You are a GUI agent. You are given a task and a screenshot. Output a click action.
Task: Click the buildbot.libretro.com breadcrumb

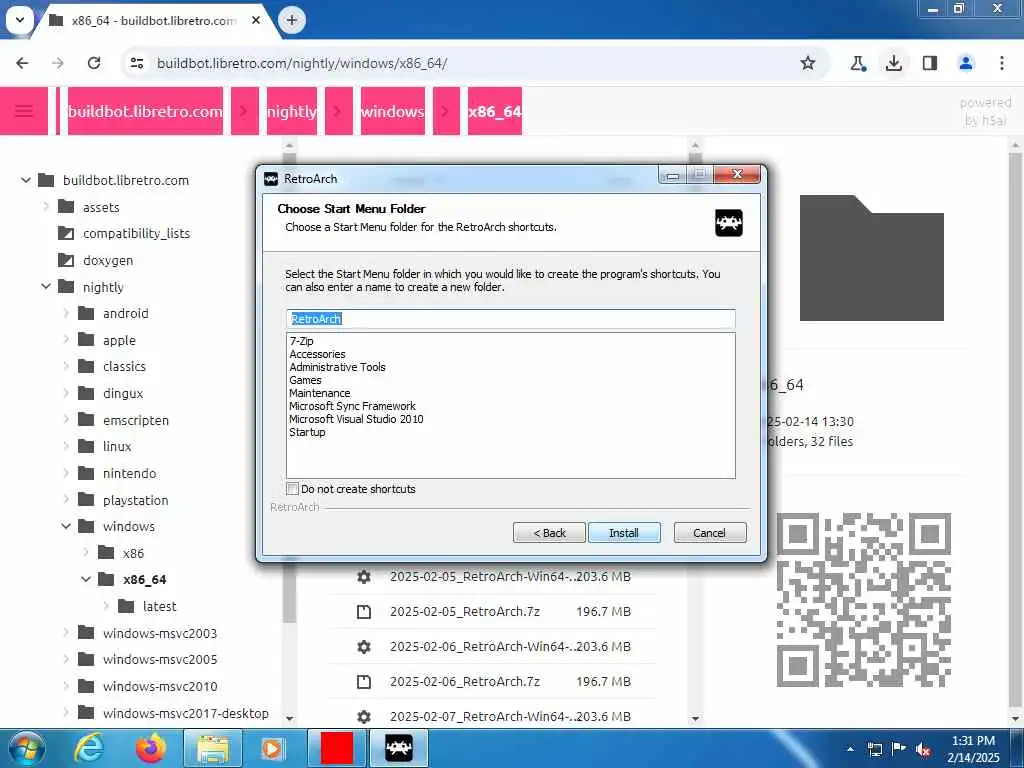click(x=145, y=111)
